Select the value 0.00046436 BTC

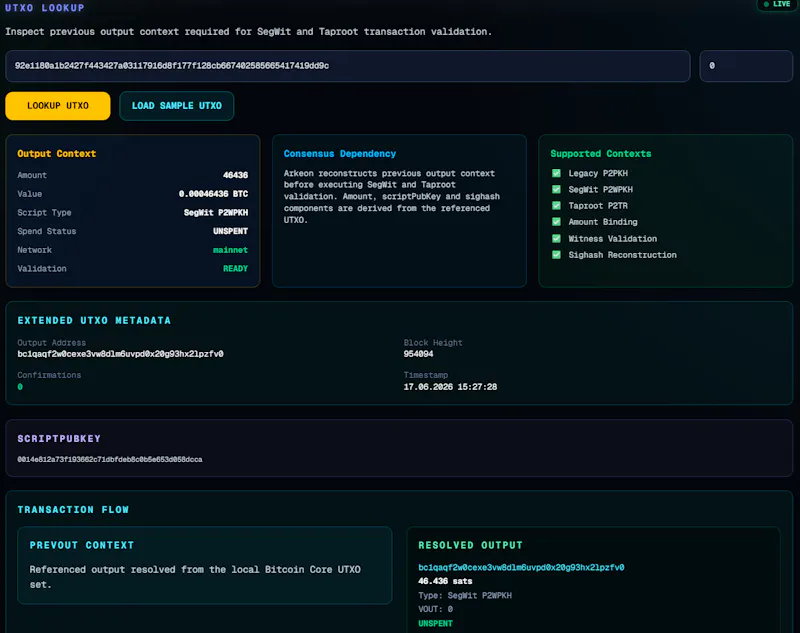coord(213,194)
